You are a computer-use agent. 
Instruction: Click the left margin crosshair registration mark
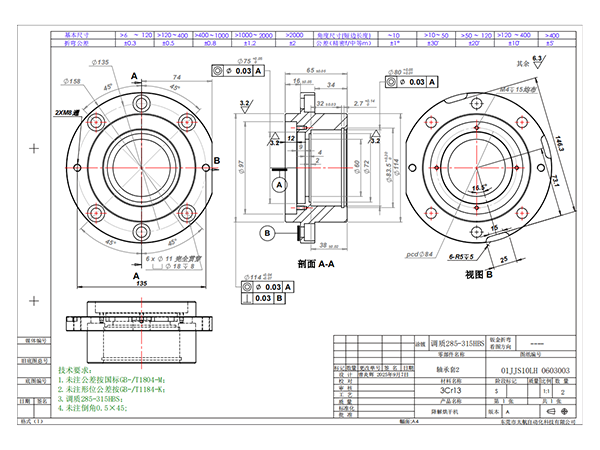click(x=34, y=148)
